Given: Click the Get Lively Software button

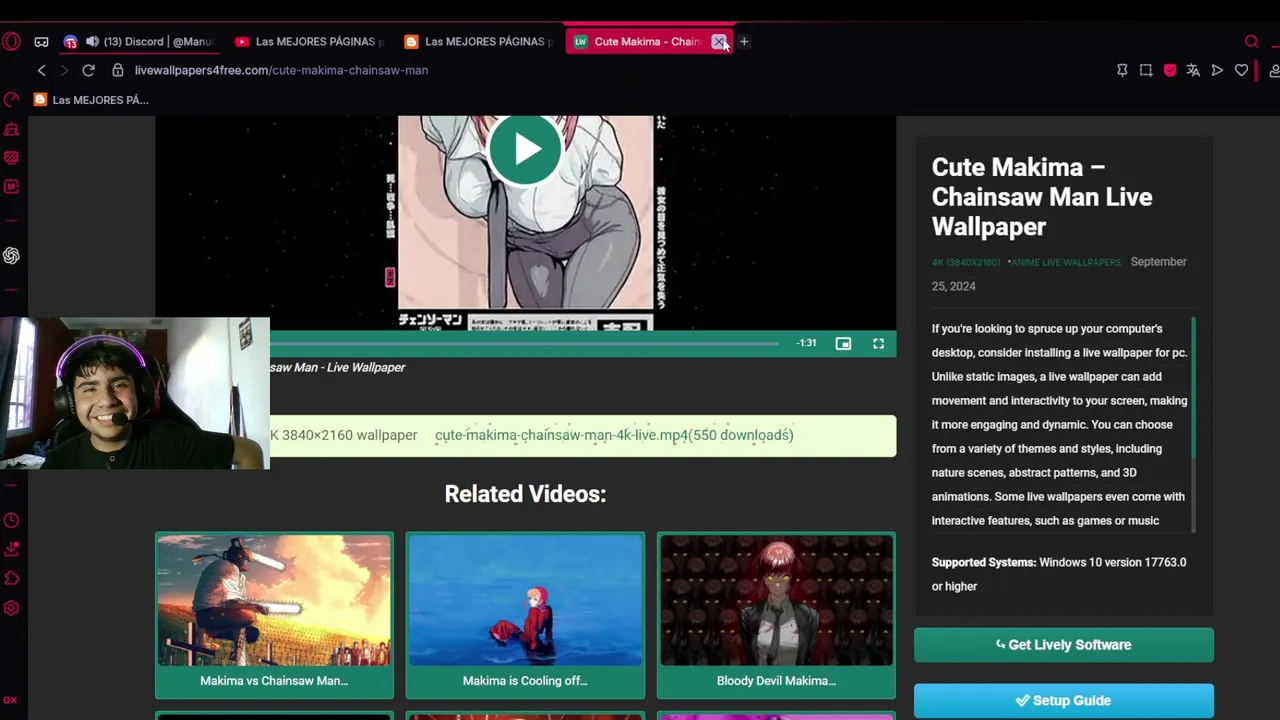Looking at the screenshot, I should (1064, 645).
